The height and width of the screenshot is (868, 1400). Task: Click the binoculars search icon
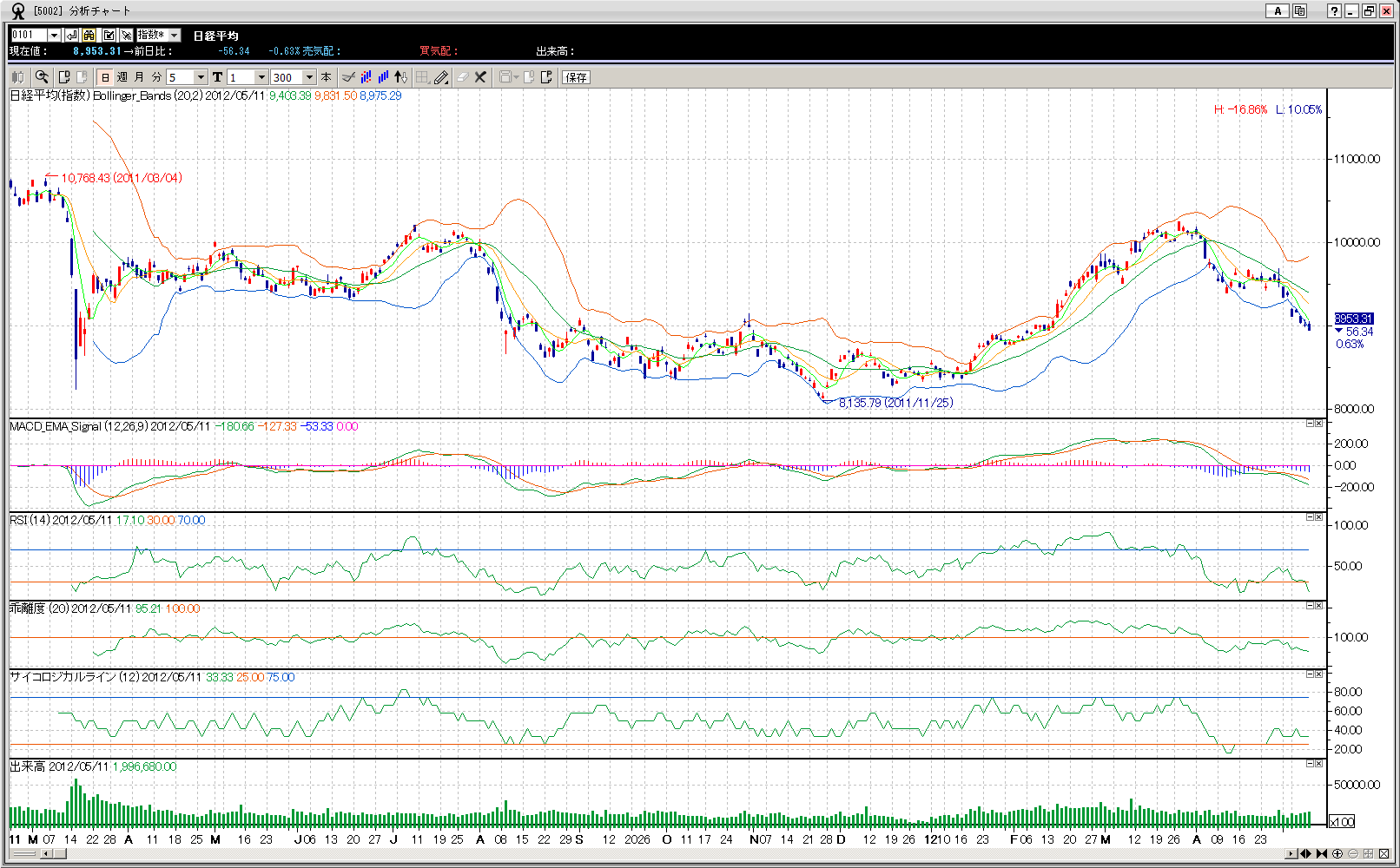[89, 35]
